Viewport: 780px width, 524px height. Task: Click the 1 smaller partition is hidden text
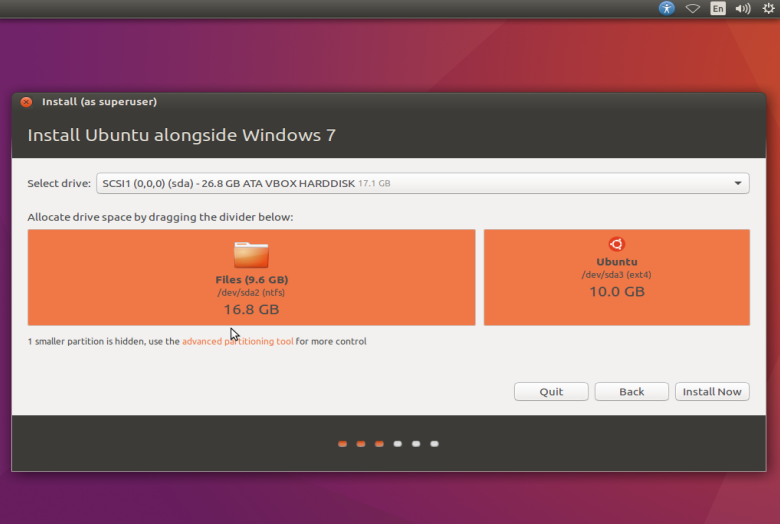pos(103,341)
